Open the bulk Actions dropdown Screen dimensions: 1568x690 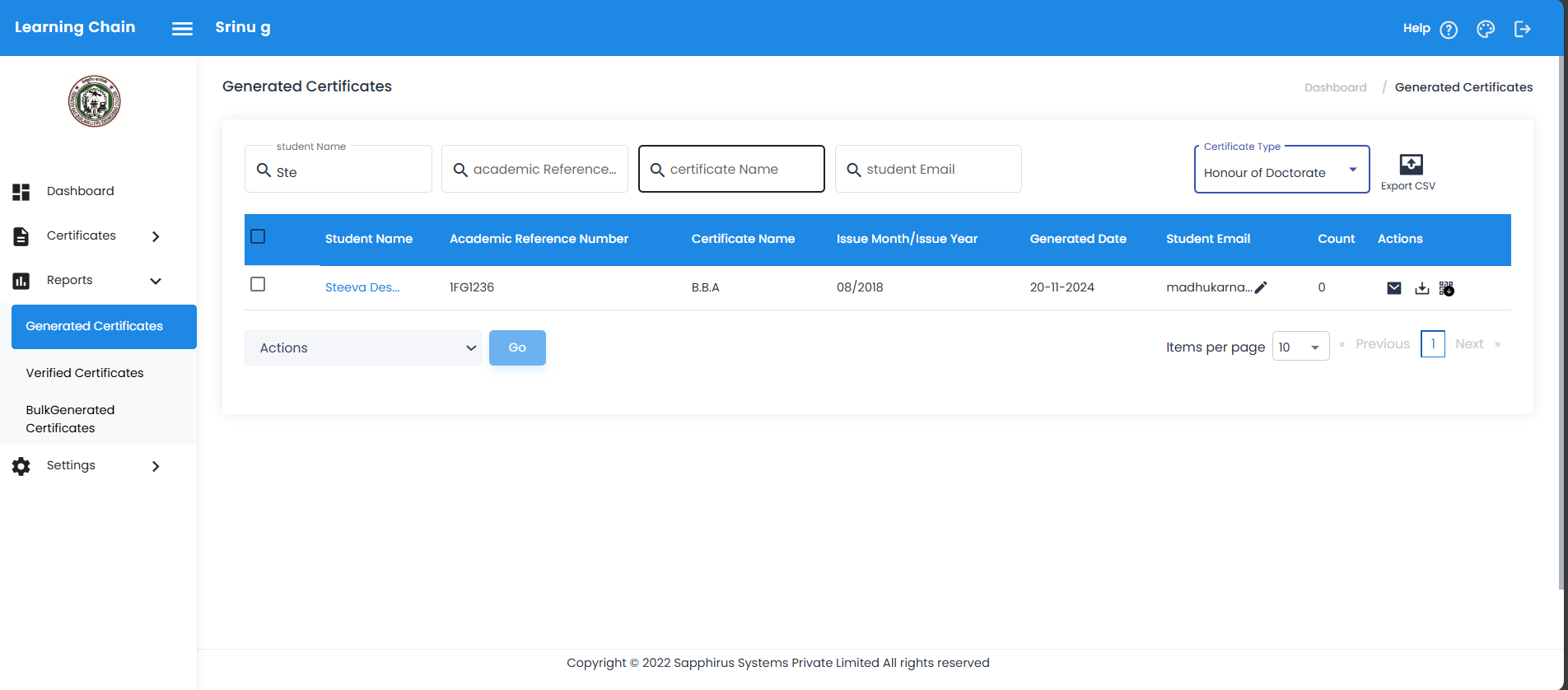362,348
